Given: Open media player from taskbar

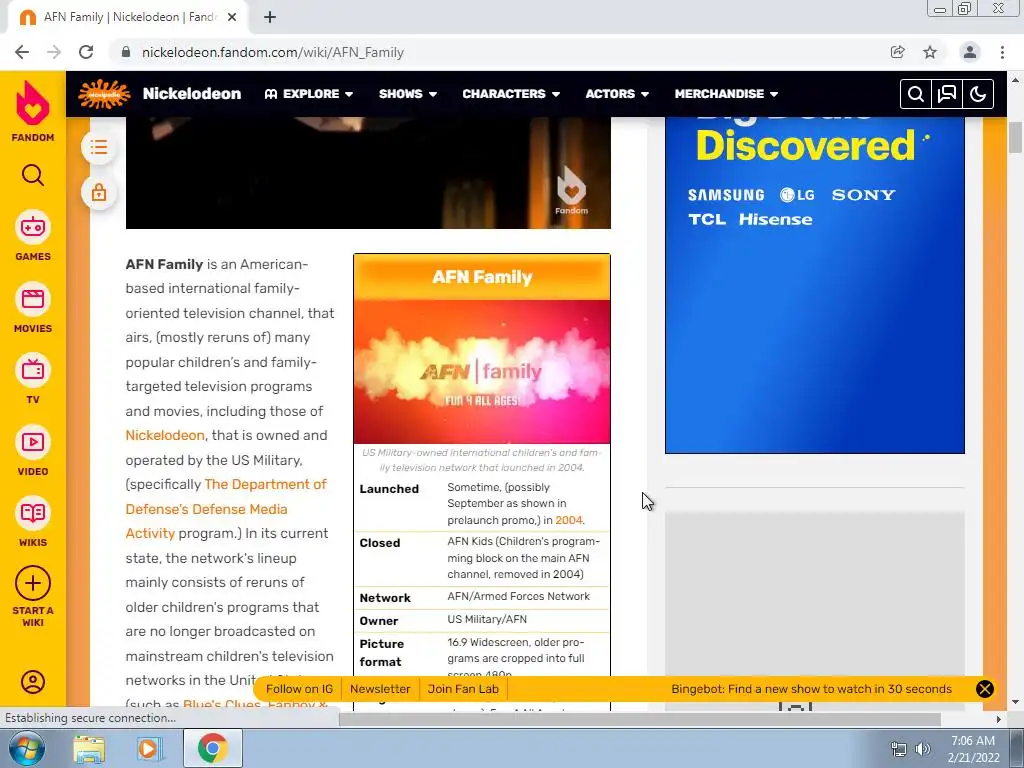Looking at the screenshot, I should (x=148, y=749).
